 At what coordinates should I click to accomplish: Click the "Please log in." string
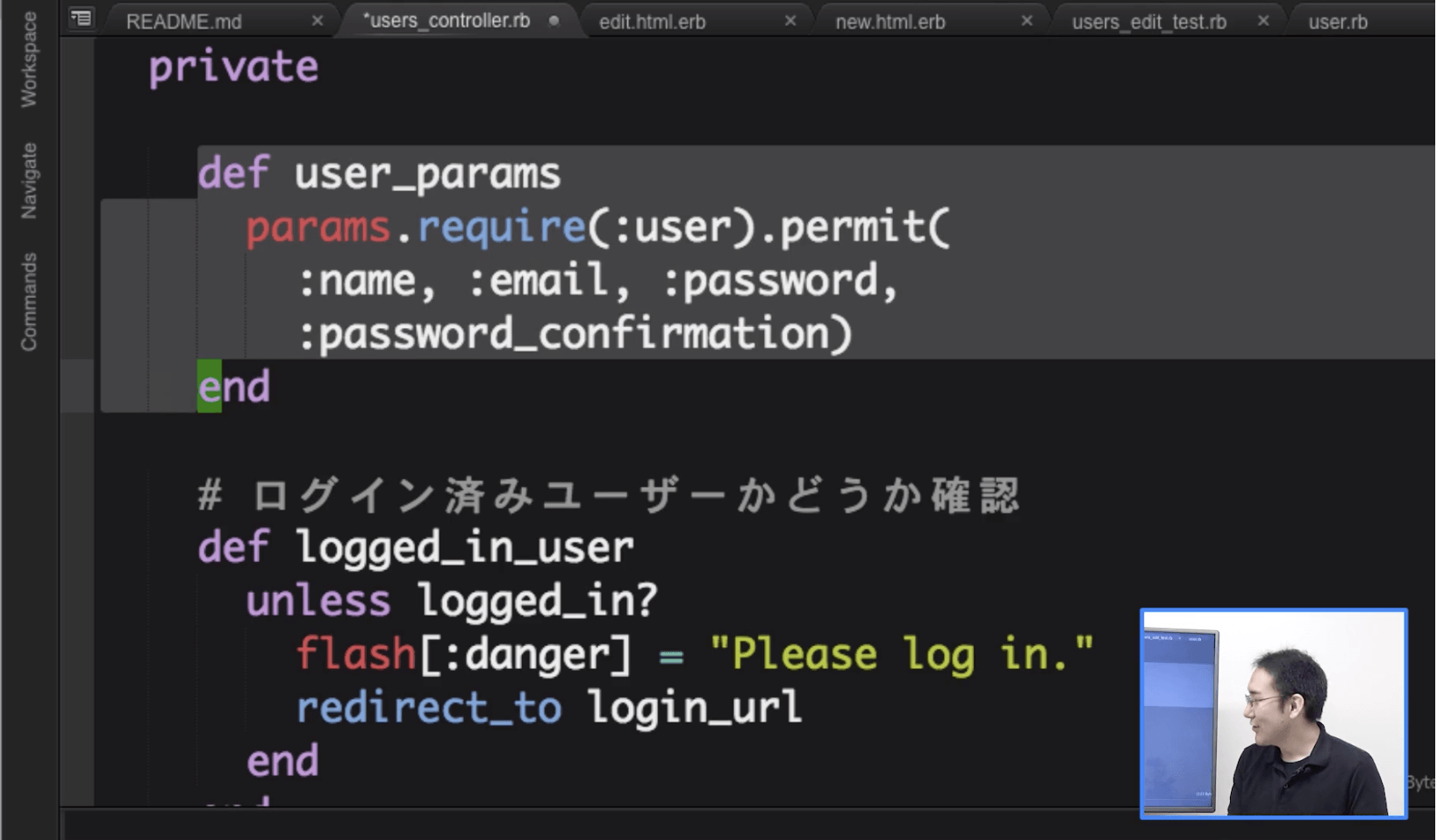(x=903, y=655)
